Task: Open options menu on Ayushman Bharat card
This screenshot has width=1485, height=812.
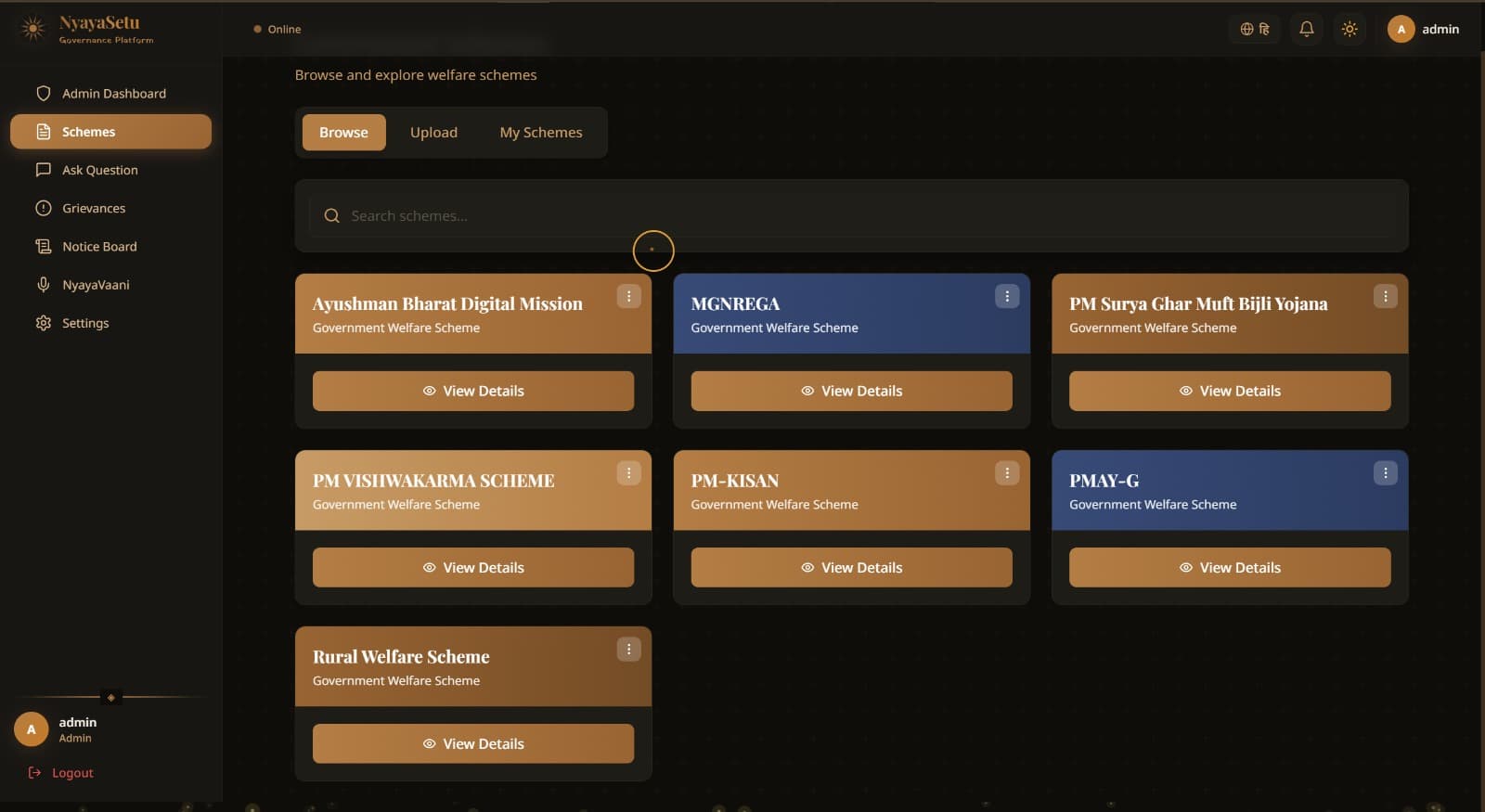Action: pyautogui.click(x=628, y=296)
